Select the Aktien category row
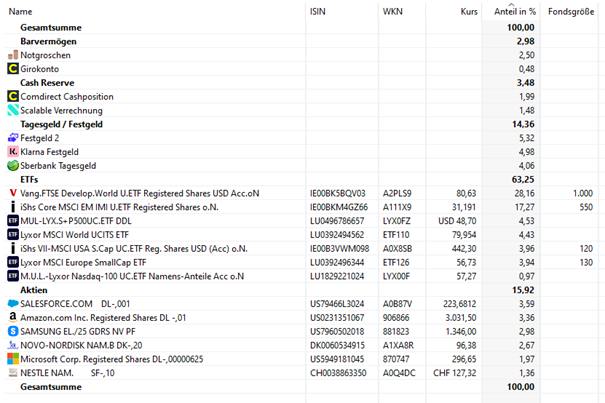Image resolution: width=605 pixels, height=403 pixels. tap(301, 290)
